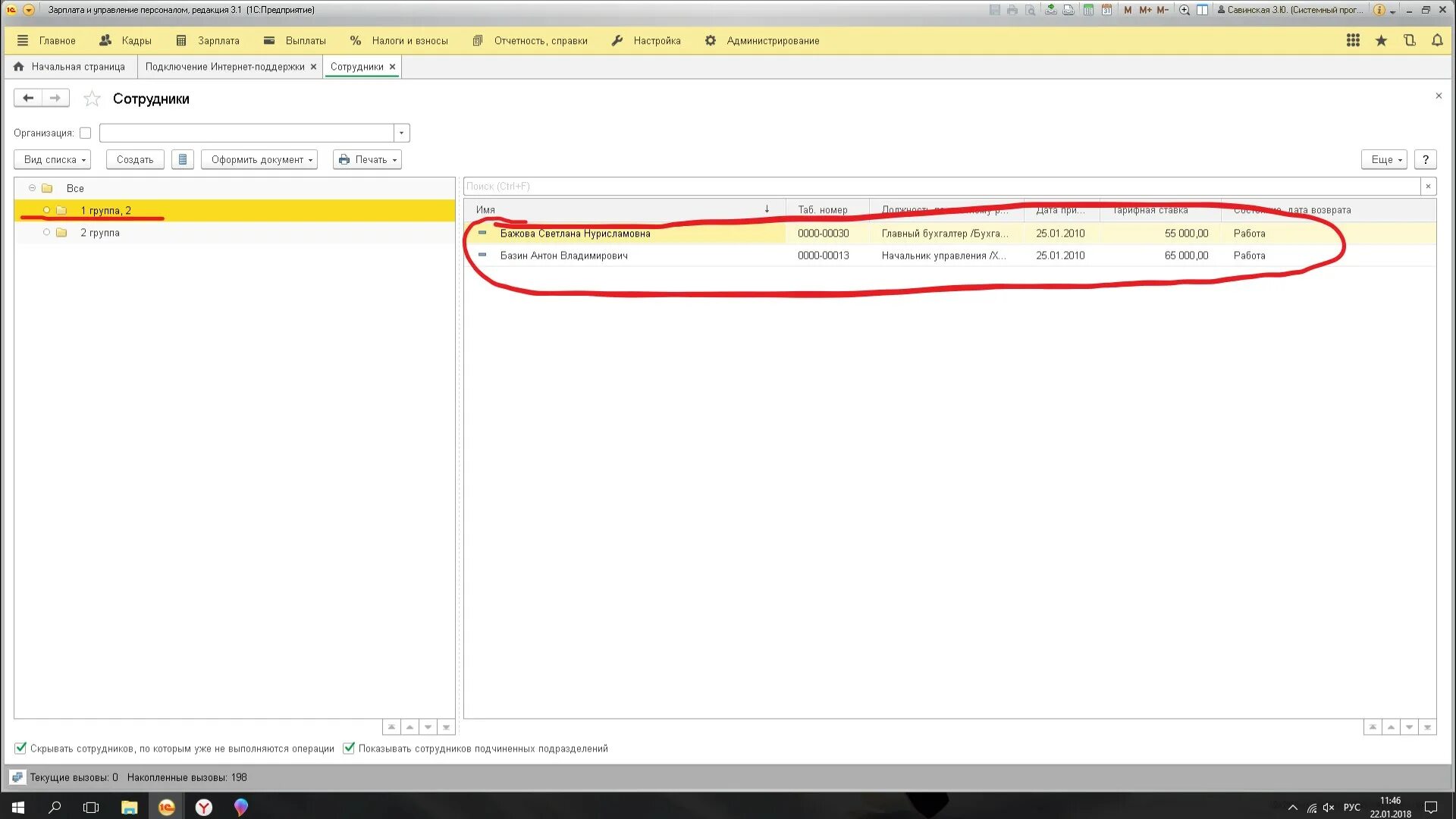Uncheck hide employees without operations checkbox
This screenshot has height=819, width=1456.
tap(20, 748)
